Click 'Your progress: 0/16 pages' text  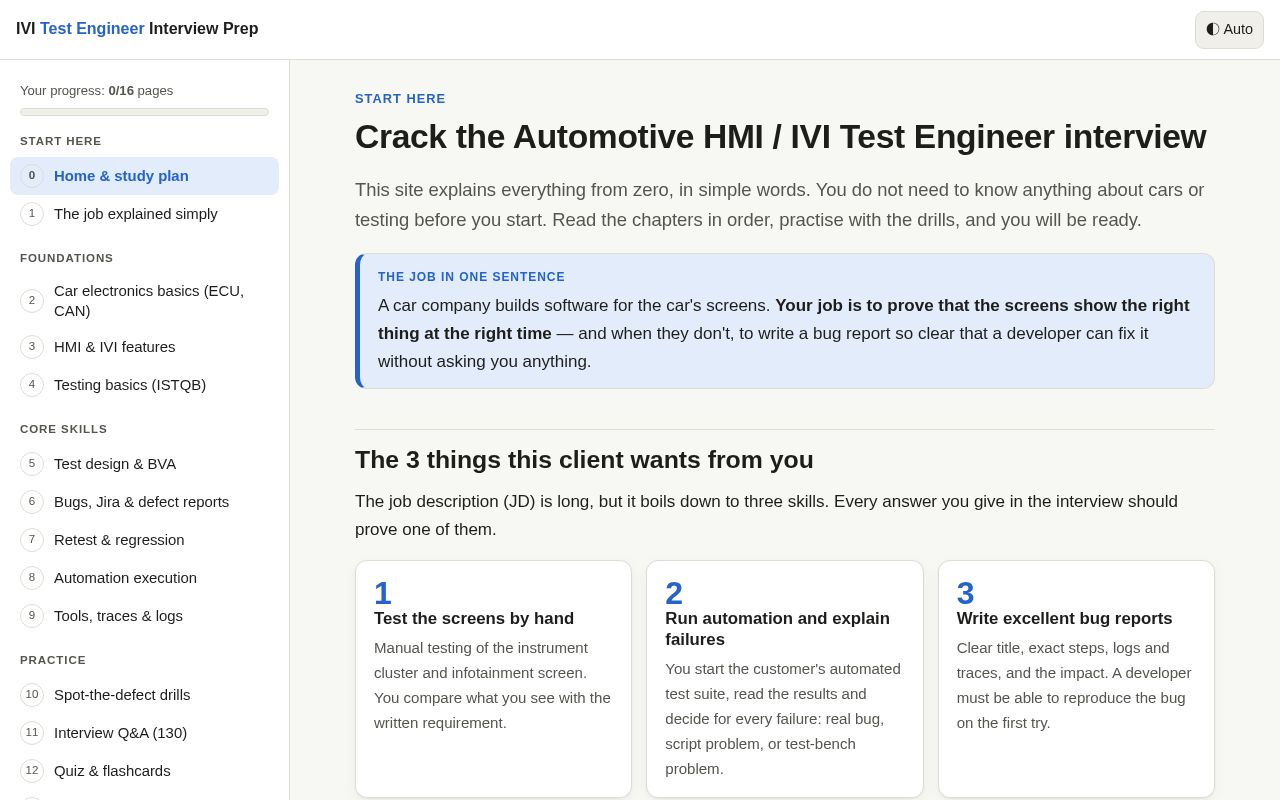point(97,91)
